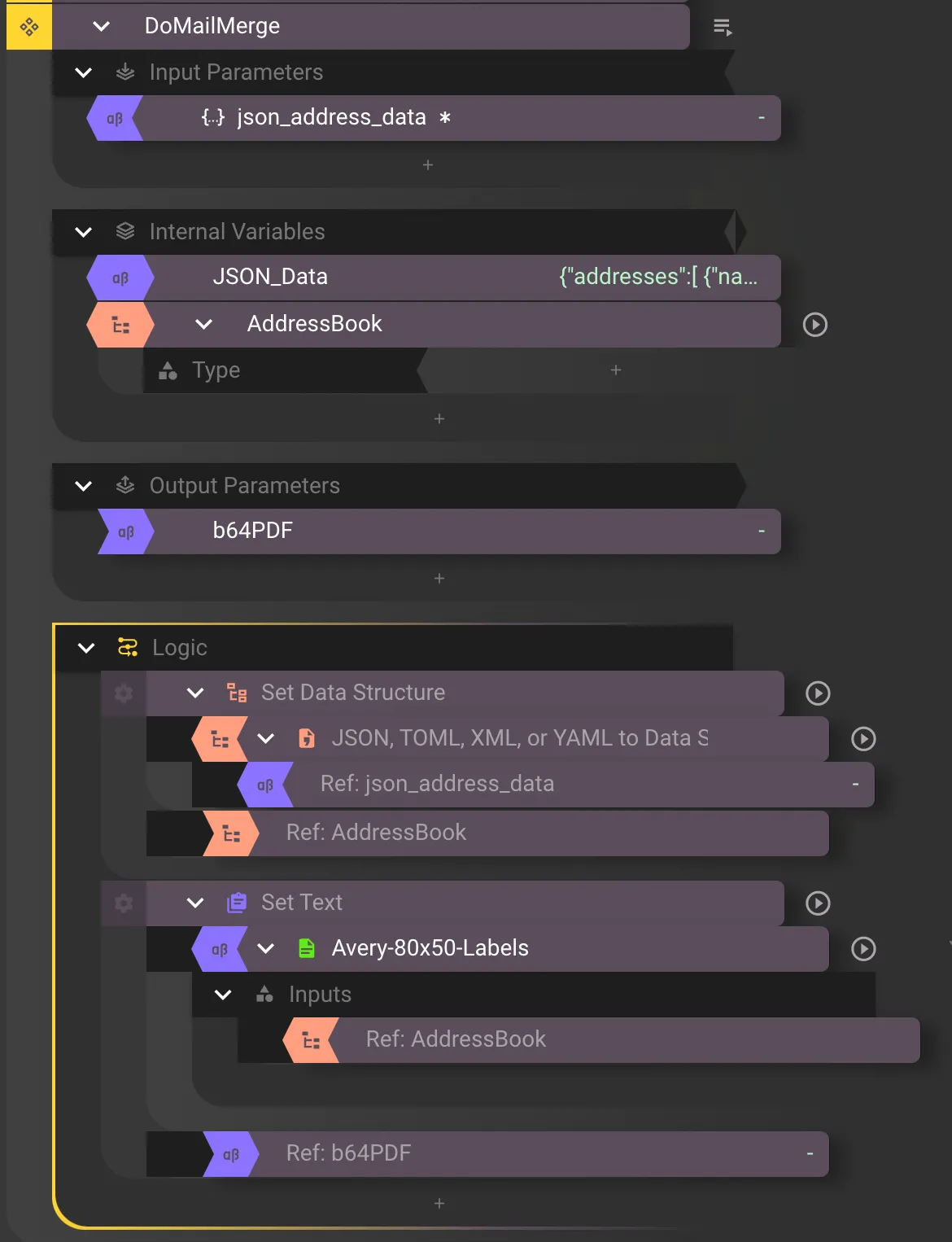Run the Set Text step

click(818, 903)
